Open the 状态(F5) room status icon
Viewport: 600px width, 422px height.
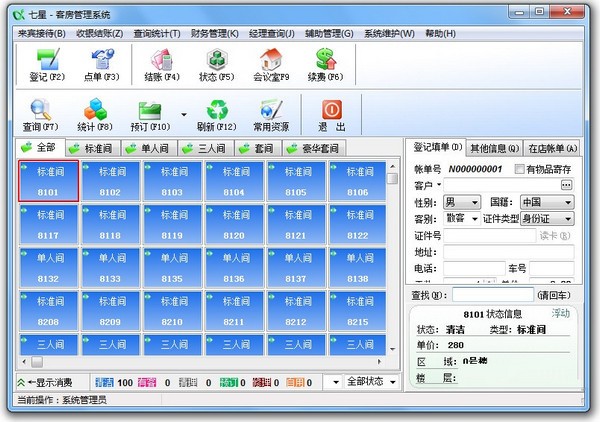click(217, 59)
